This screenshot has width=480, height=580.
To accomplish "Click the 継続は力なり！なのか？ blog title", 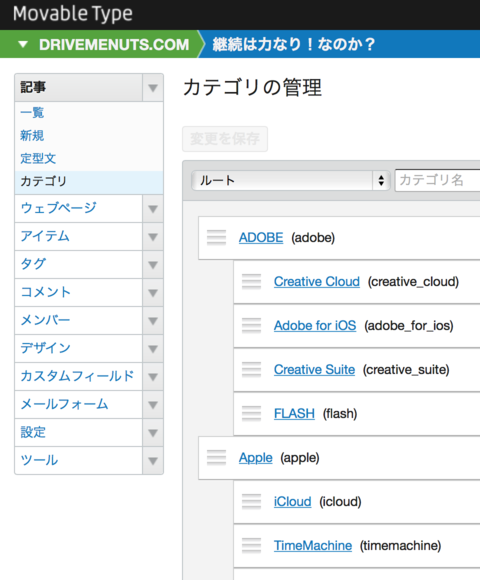I will [294, 44].
